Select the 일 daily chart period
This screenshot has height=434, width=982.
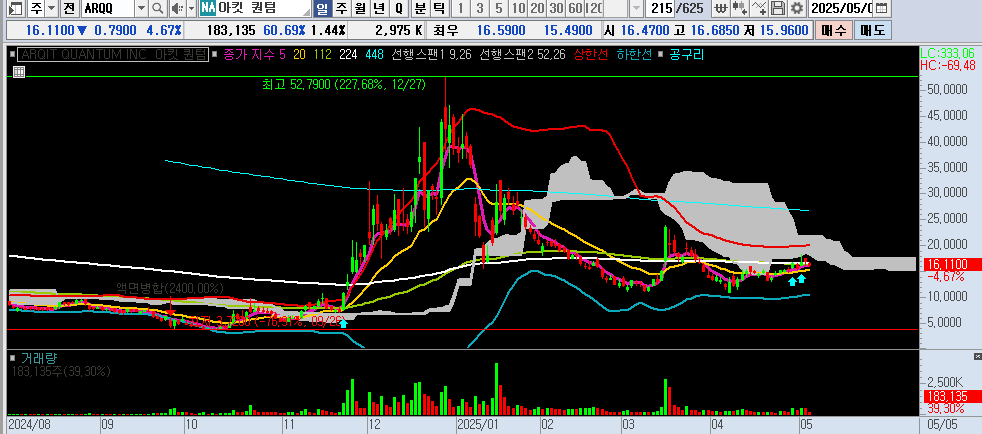[x=322, y=8]
